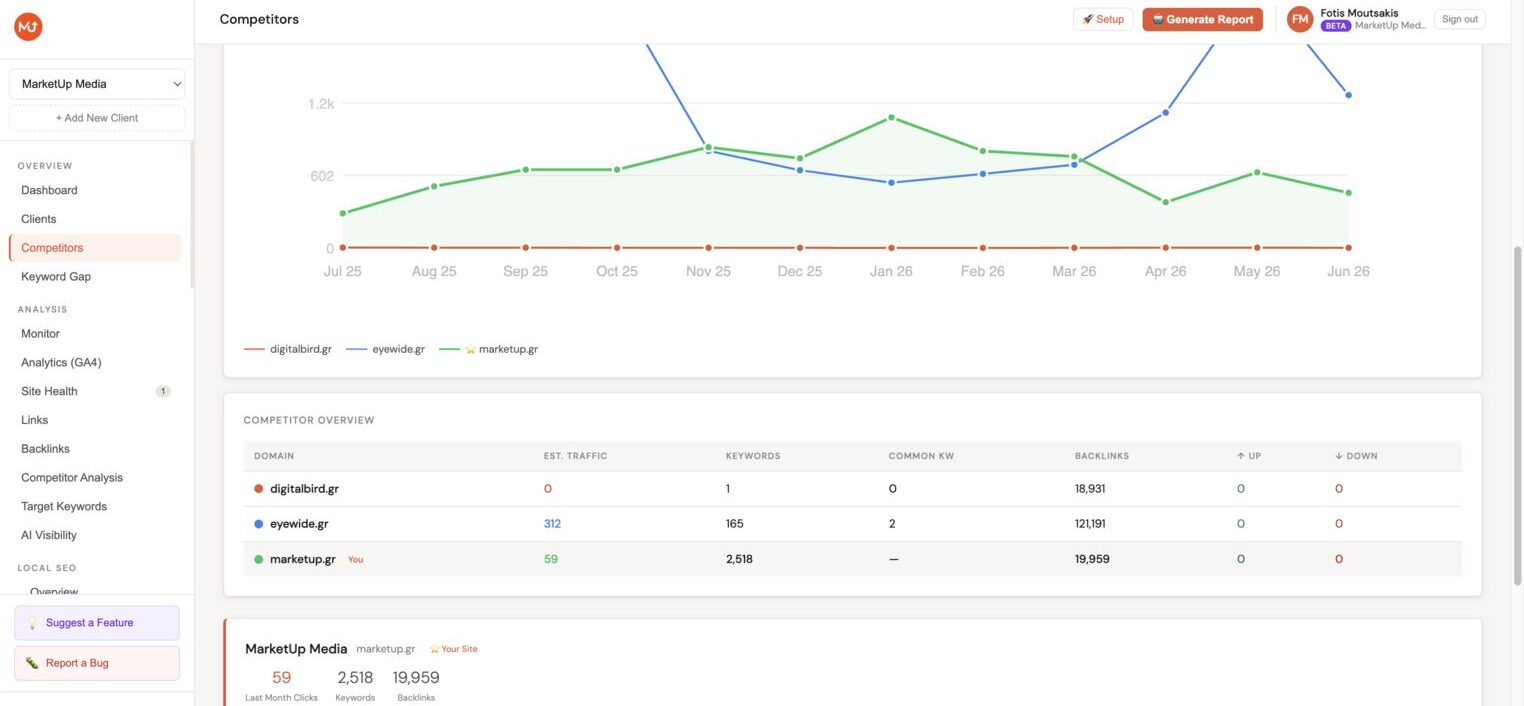Click the bug icon on Report a Bug
Screen dimensions: 1524x706
(x=32, y=663)
